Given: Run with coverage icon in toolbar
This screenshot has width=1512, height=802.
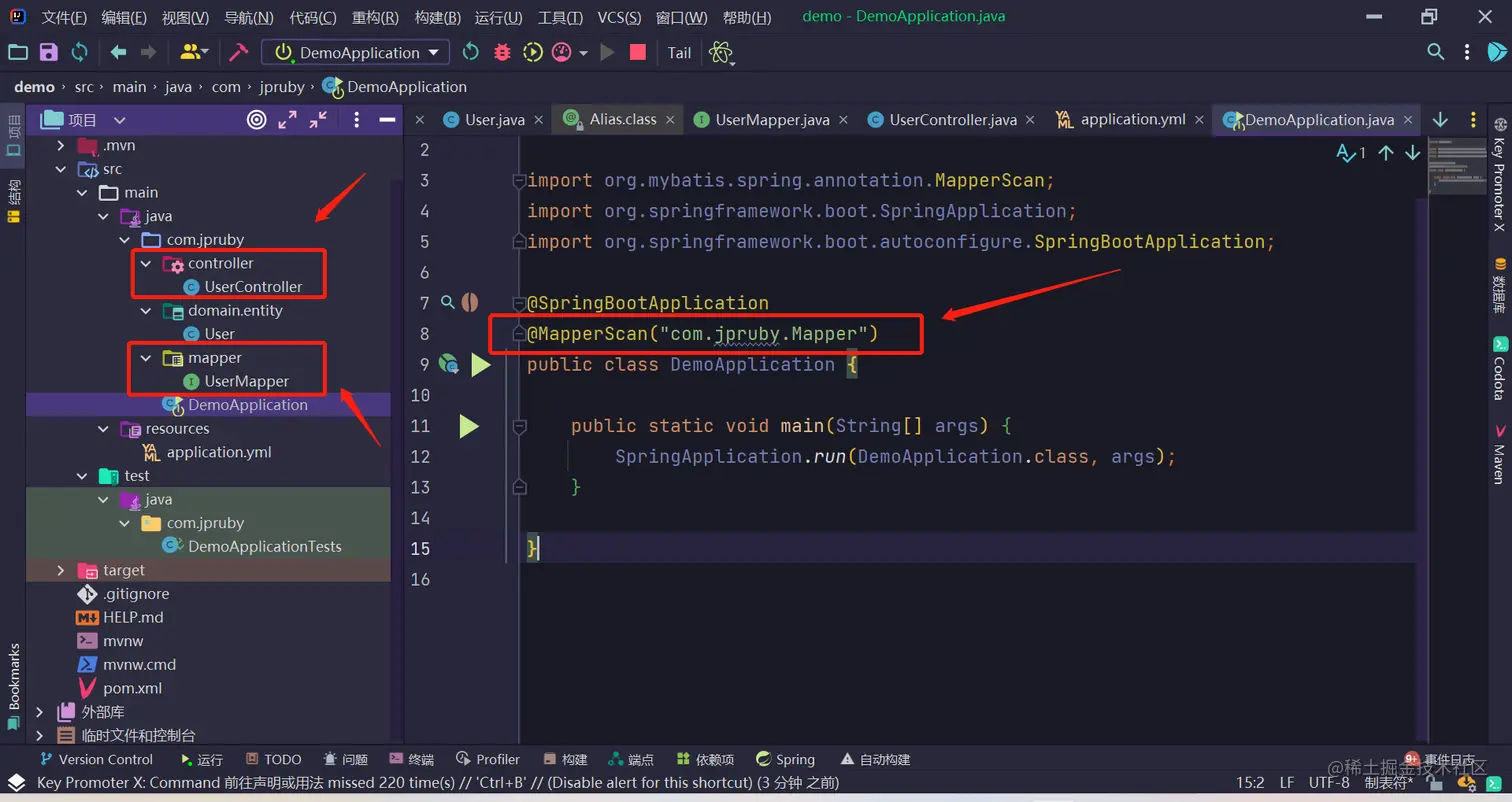Looking at the screenshot, I should tap(533, 52).
